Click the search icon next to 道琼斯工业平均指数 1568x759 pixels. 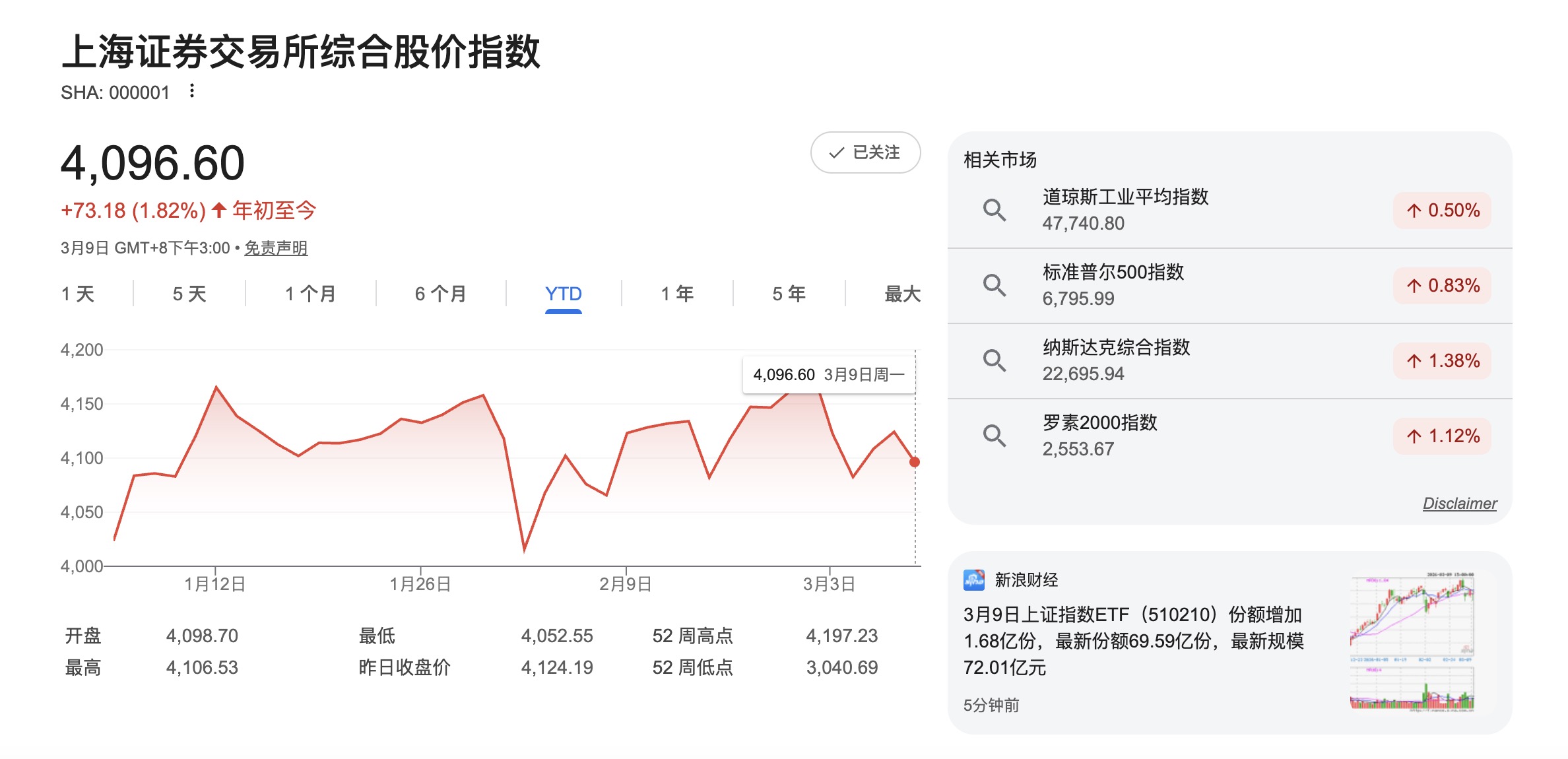(994, 210)
